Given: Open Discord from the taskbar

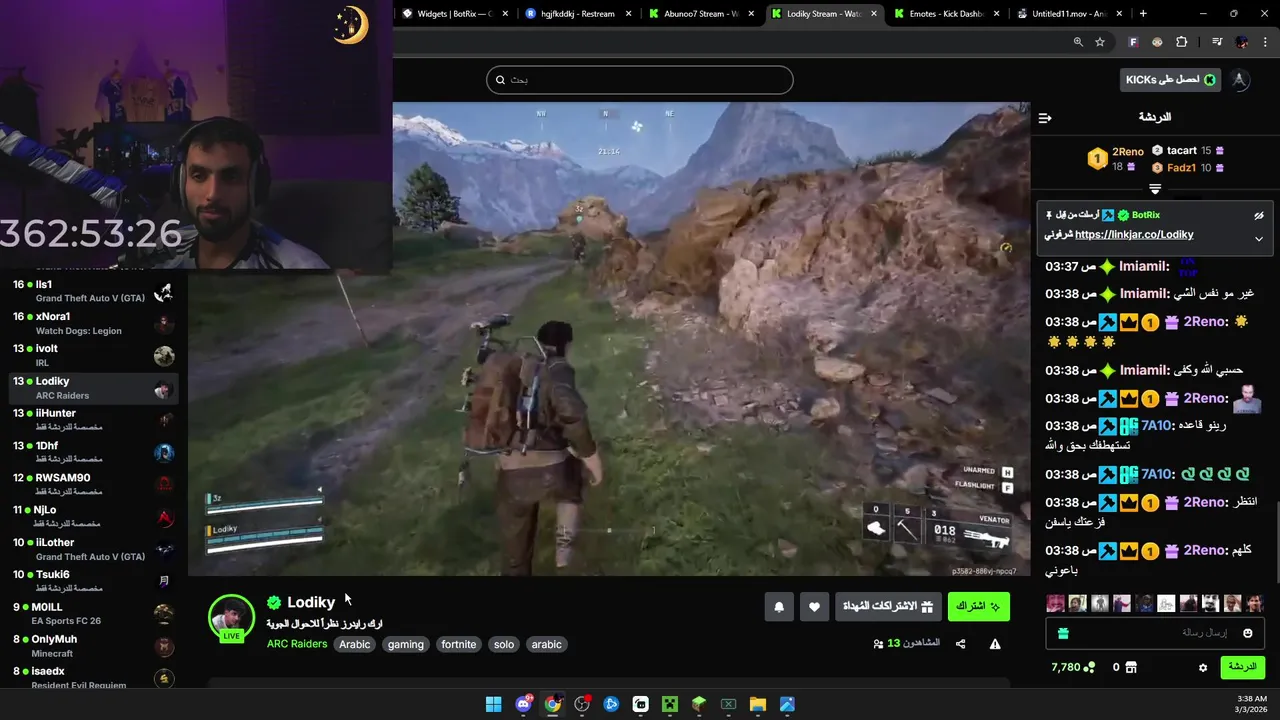Looking at the screenshot, I should pos(523,704).
